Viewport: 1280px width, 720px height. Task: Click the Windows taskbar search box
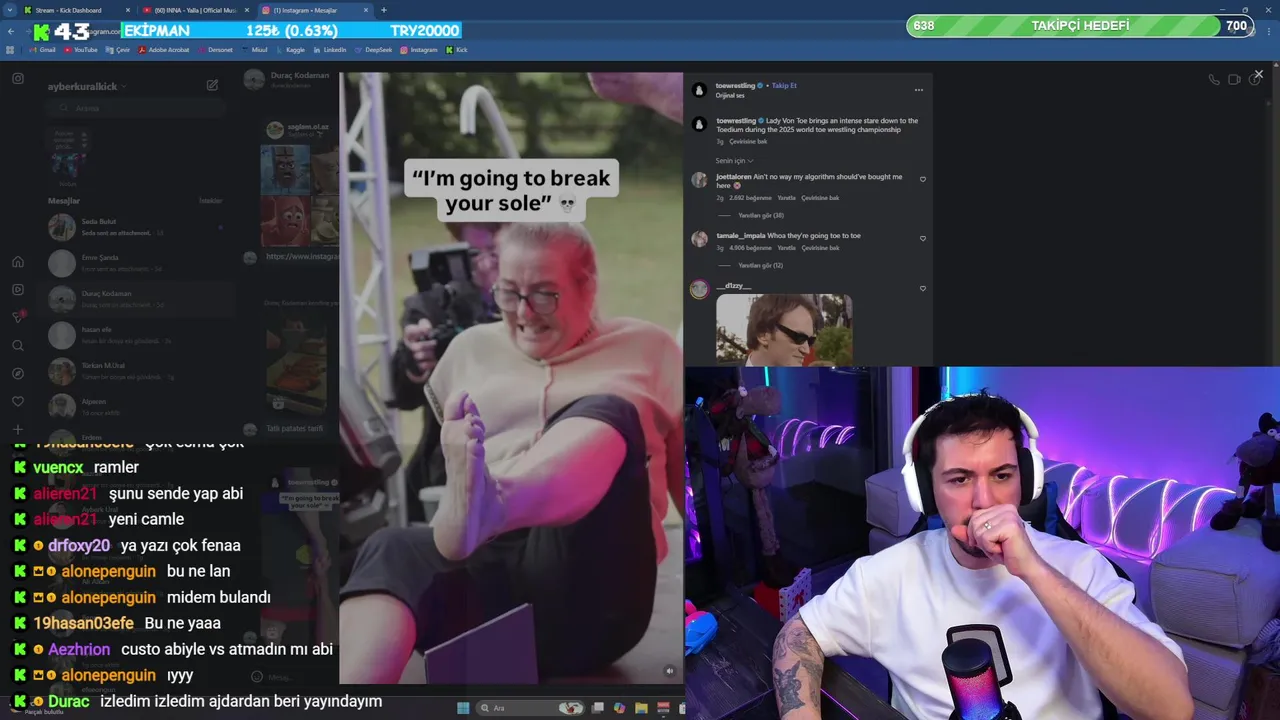530,708
